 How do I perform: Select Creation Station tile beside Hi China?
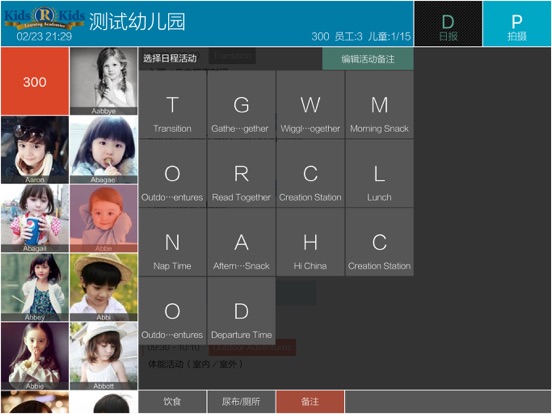click(379, 242)
